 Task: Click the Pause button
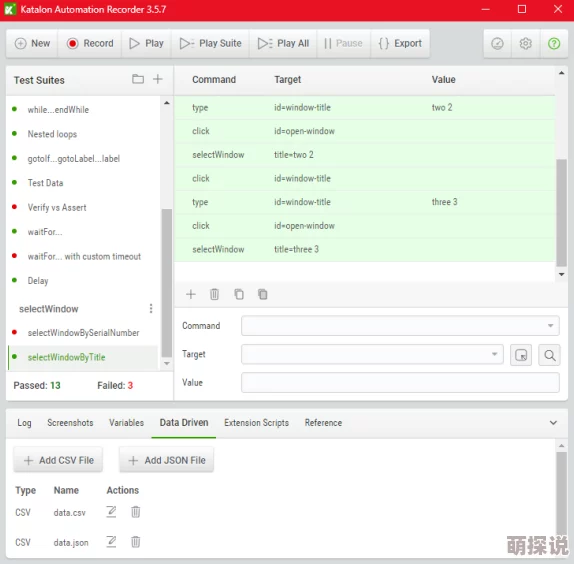tap(343, 43)
